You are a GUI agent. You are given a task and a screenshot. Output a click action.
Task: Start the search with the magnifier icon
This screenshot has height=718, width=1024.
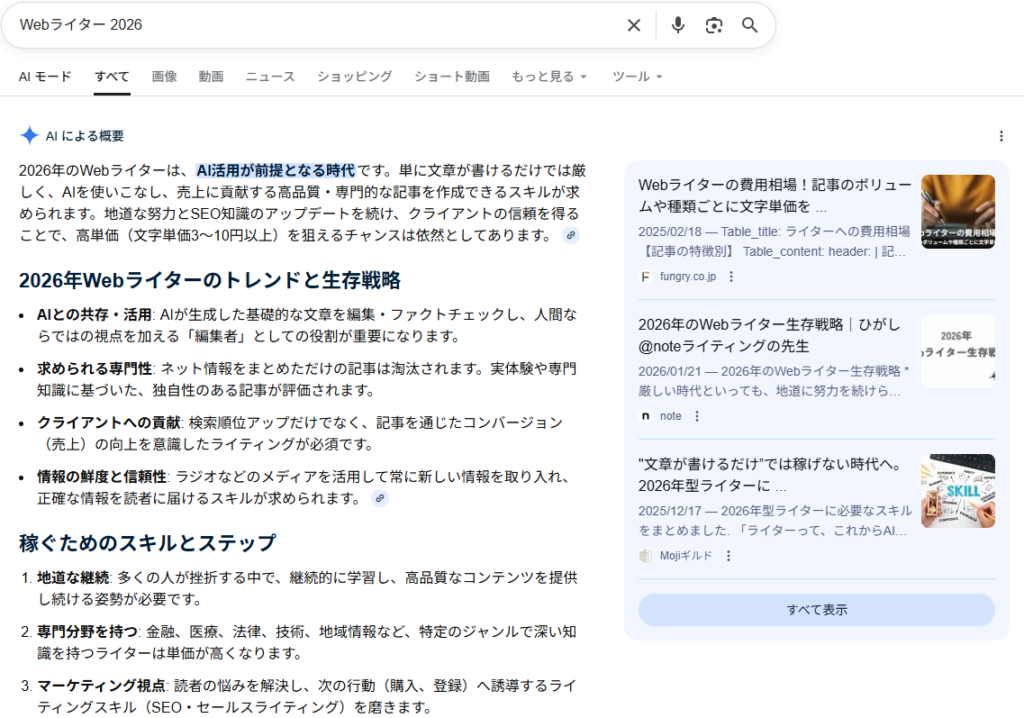point(750,25)
